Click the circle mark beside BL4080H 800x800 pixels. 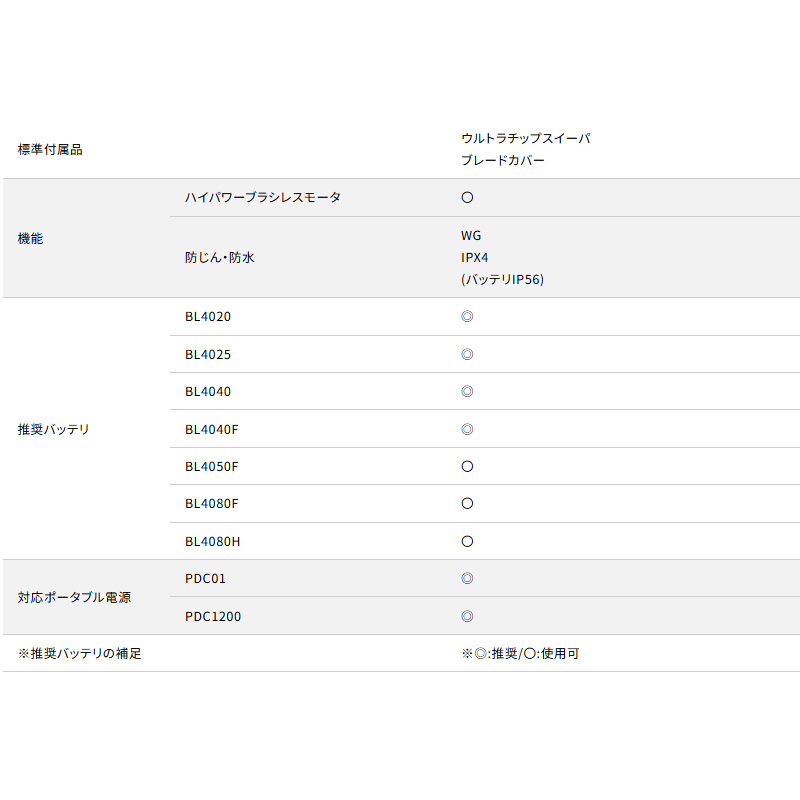467,542
